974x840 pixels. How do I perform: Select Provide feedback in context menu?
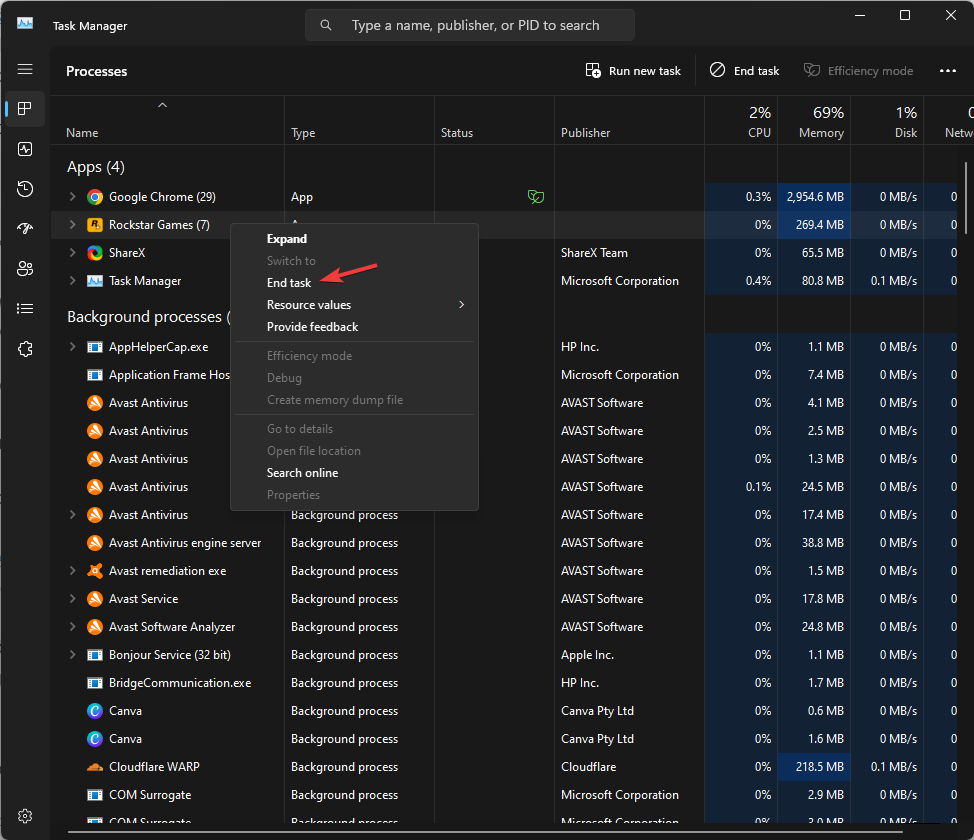click(354, 327)
